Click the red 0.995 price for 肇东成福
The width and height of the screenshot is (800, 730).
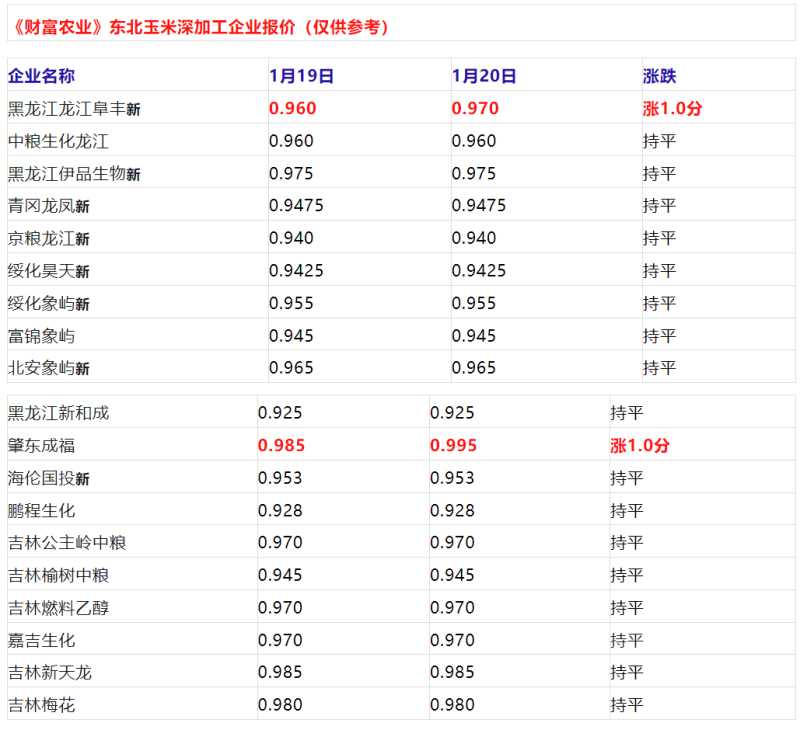coord(453,446)
